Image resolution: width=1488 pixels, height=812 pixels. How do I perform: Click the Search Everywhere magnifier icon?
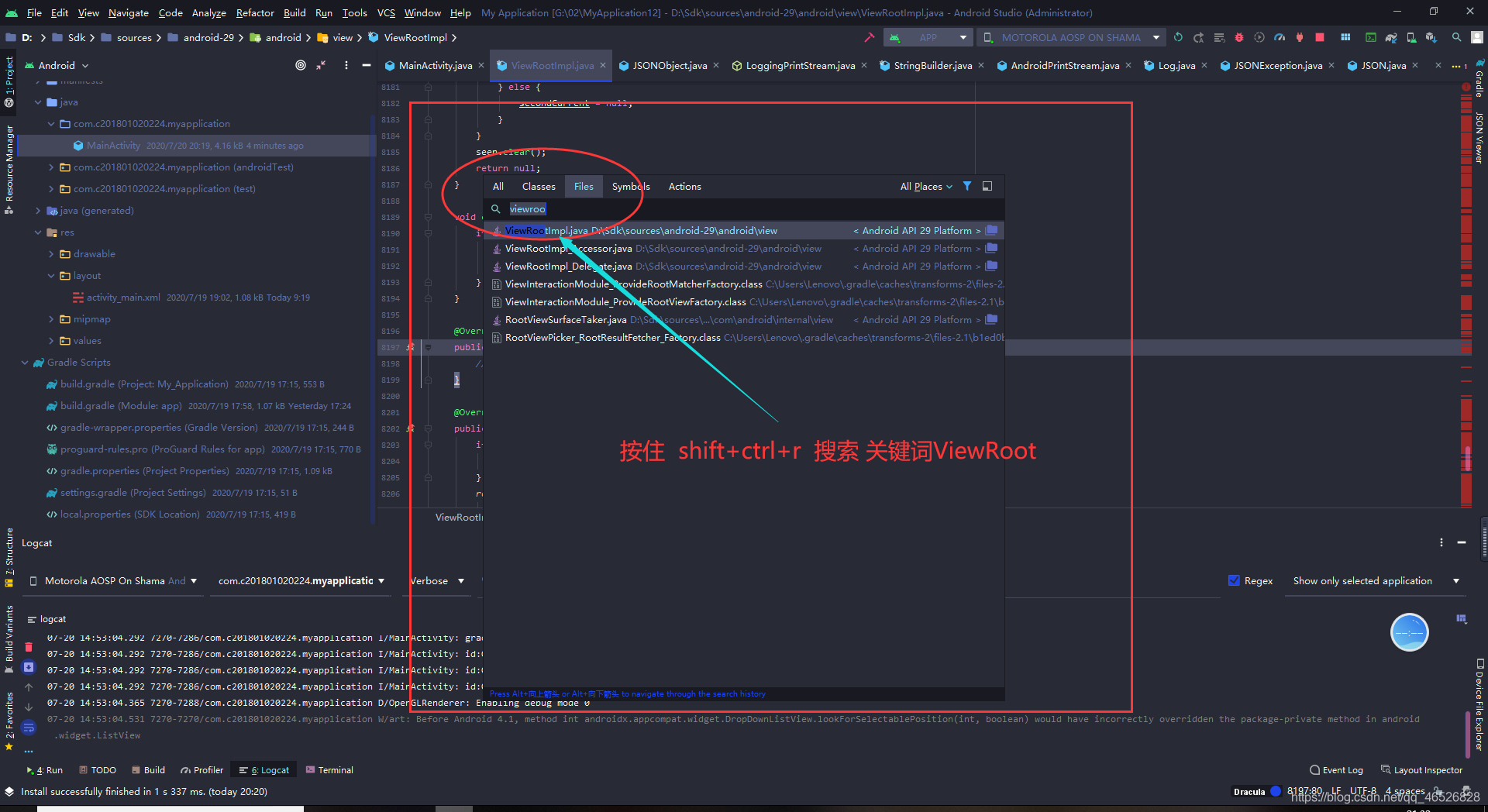(1457, 37)
